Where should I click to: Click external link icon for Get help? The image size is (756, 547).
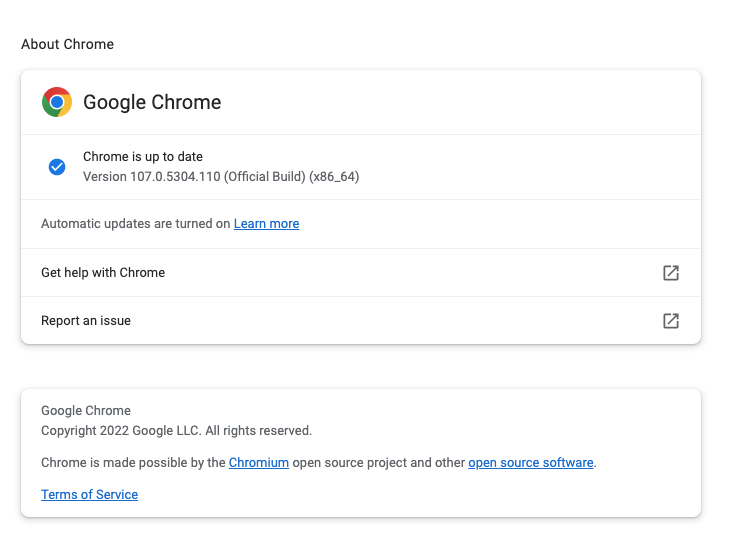pyautogui.click(x=671, y=273)
